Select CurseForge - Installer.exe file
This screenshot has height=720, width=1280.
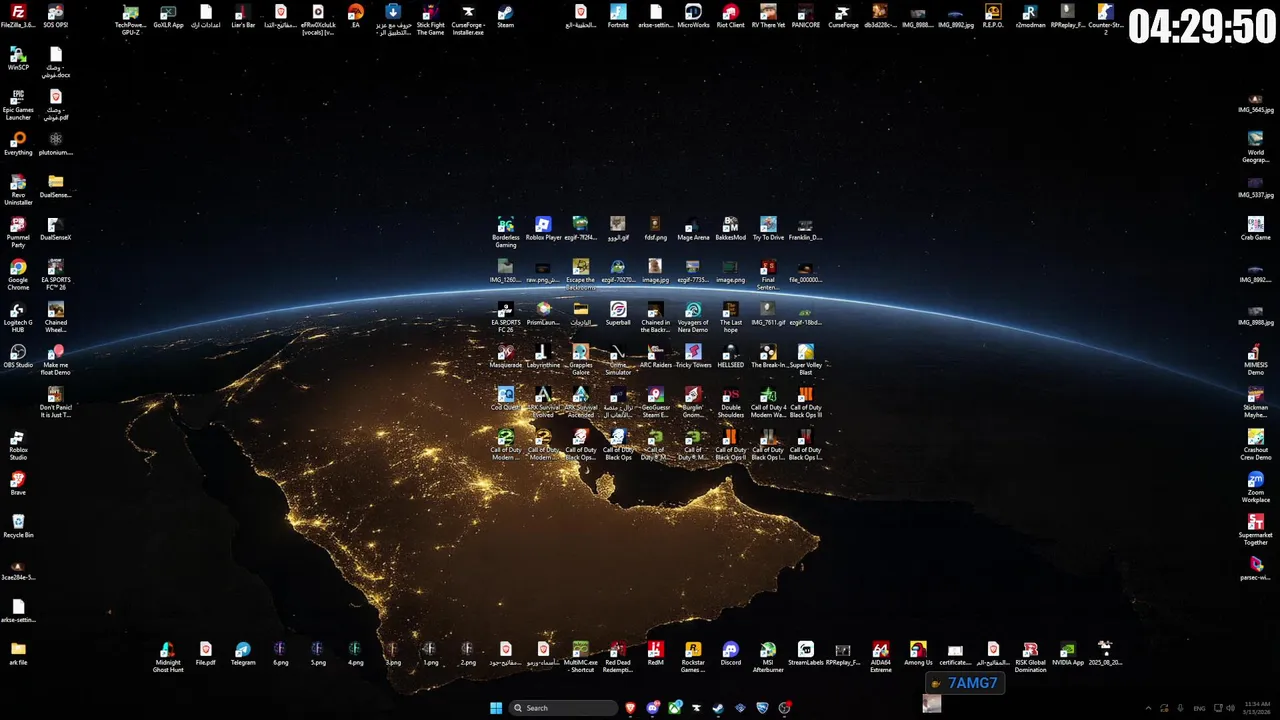tap(468, 20)
